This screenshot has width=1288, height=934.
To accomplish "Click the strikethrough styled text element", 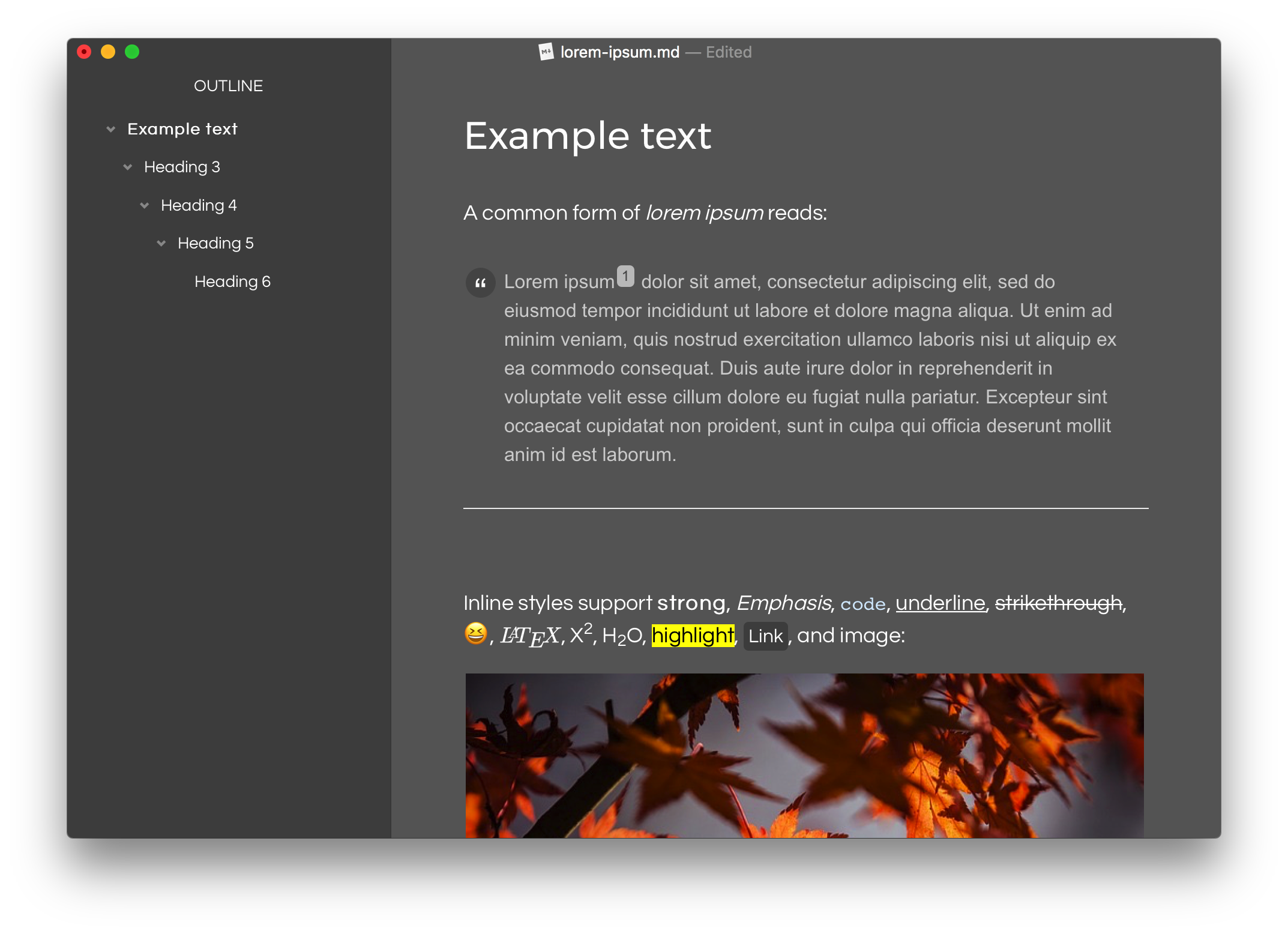I will point(1058,602).
